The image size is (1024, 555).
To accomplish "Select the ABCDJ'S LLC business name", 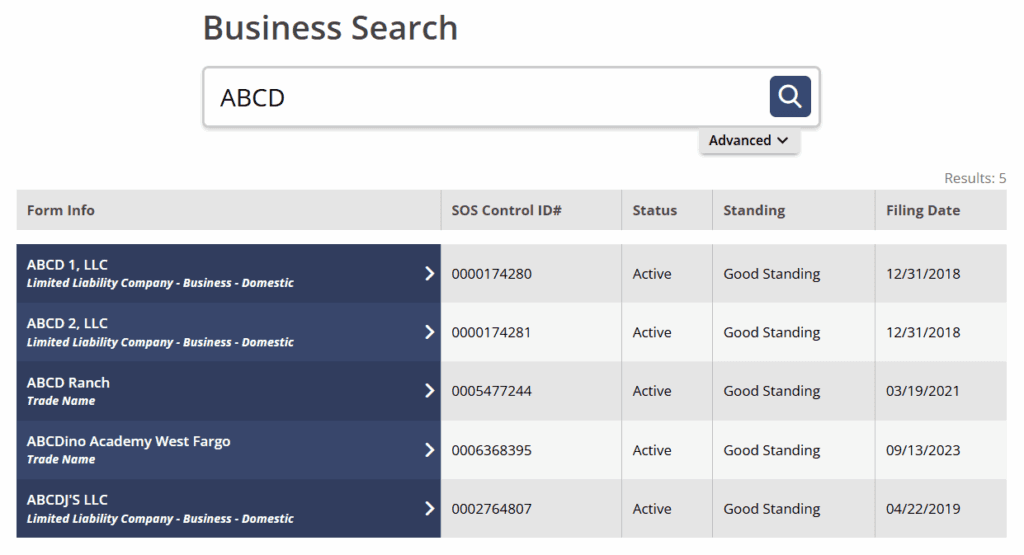I will coord(67,500).
